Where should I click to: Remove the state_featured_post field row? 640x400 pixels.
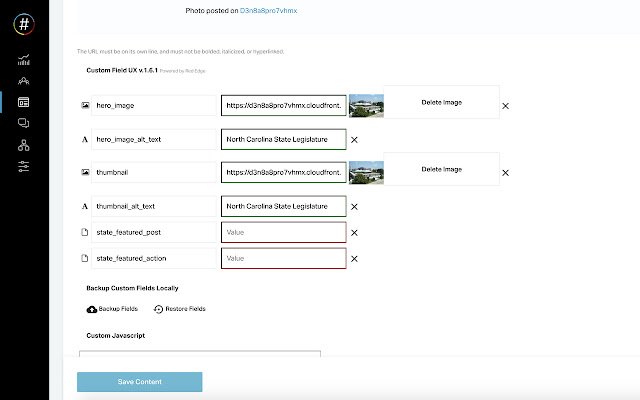(x=354, y=233)
